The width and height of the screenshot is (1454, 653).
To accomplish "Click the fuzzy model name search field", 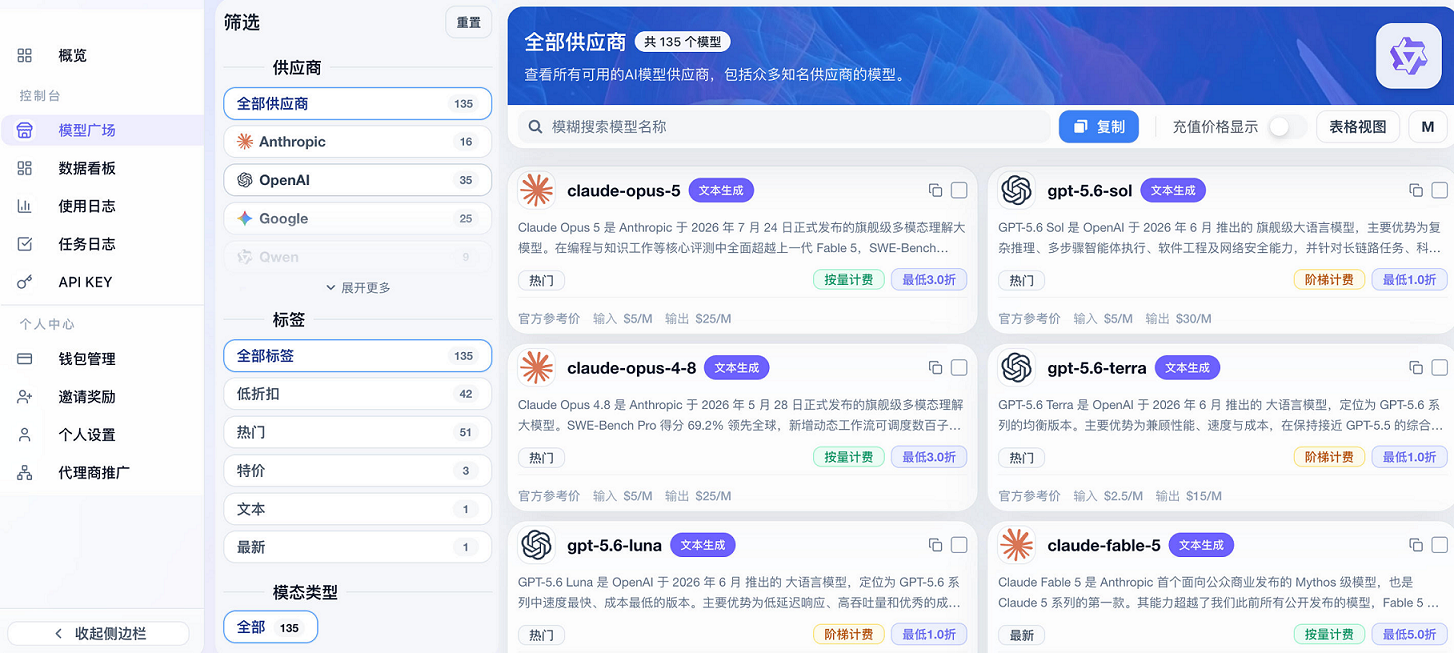I will [783, 127].
